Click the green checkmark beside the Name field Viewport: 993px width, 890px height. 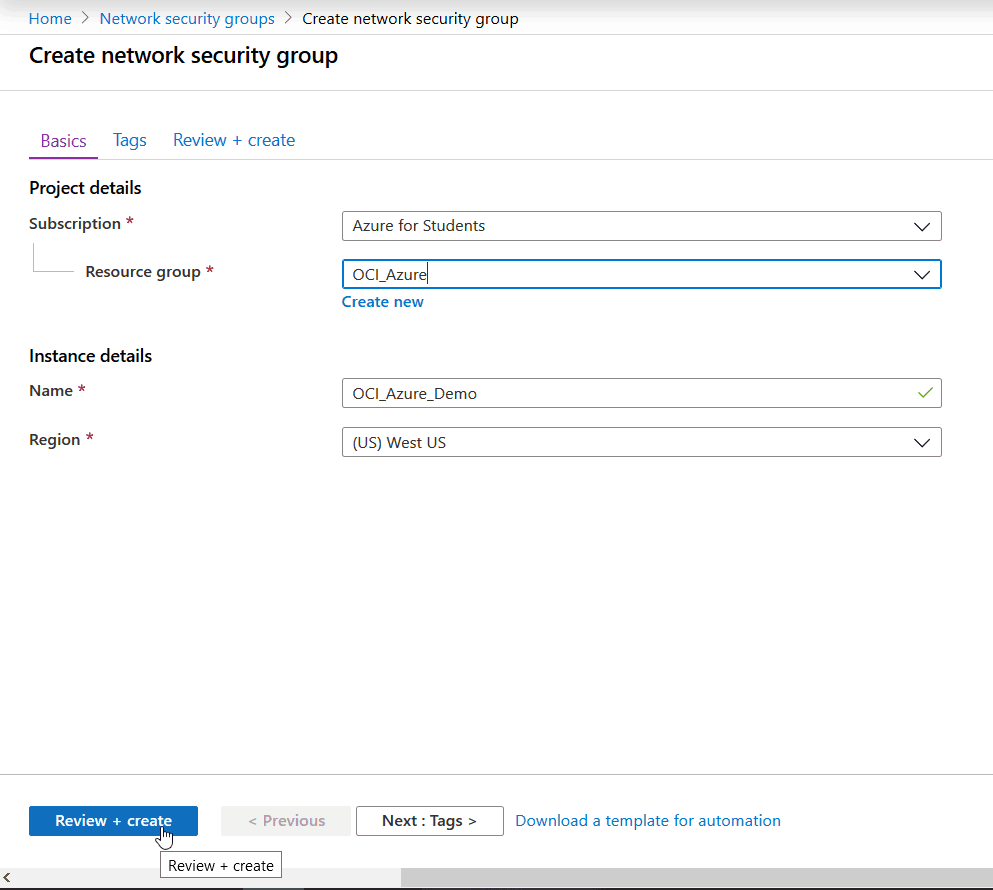point(925,393)
